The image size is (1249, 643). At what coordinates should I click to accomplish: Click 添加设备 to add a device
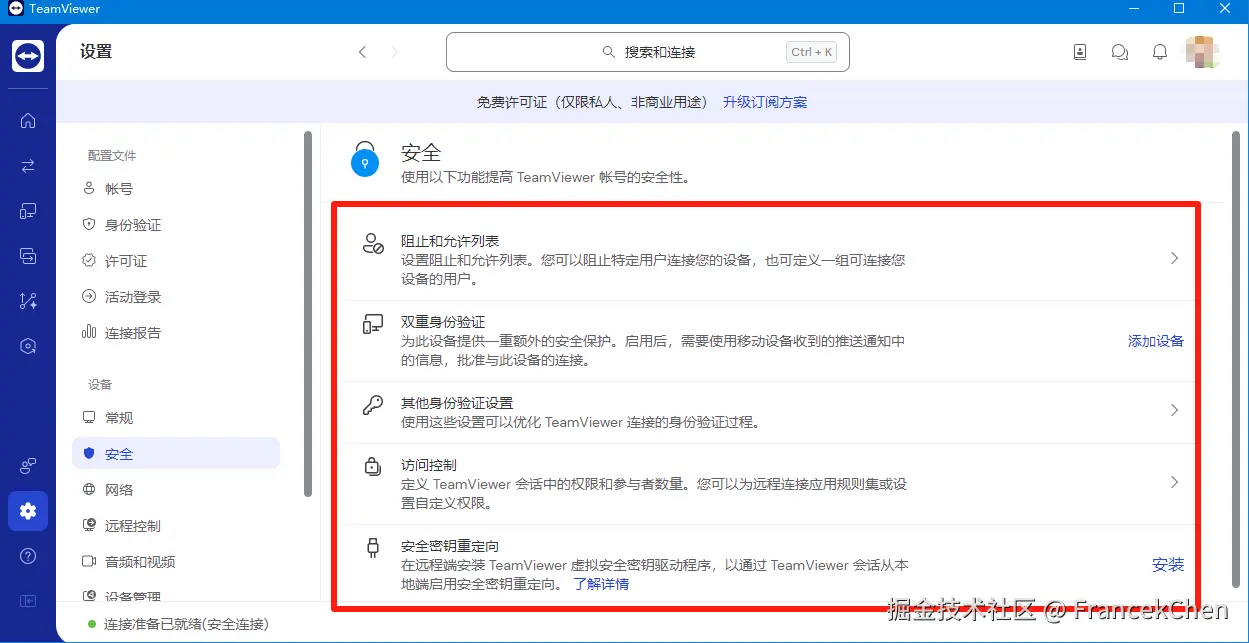tap(1156, 341)
